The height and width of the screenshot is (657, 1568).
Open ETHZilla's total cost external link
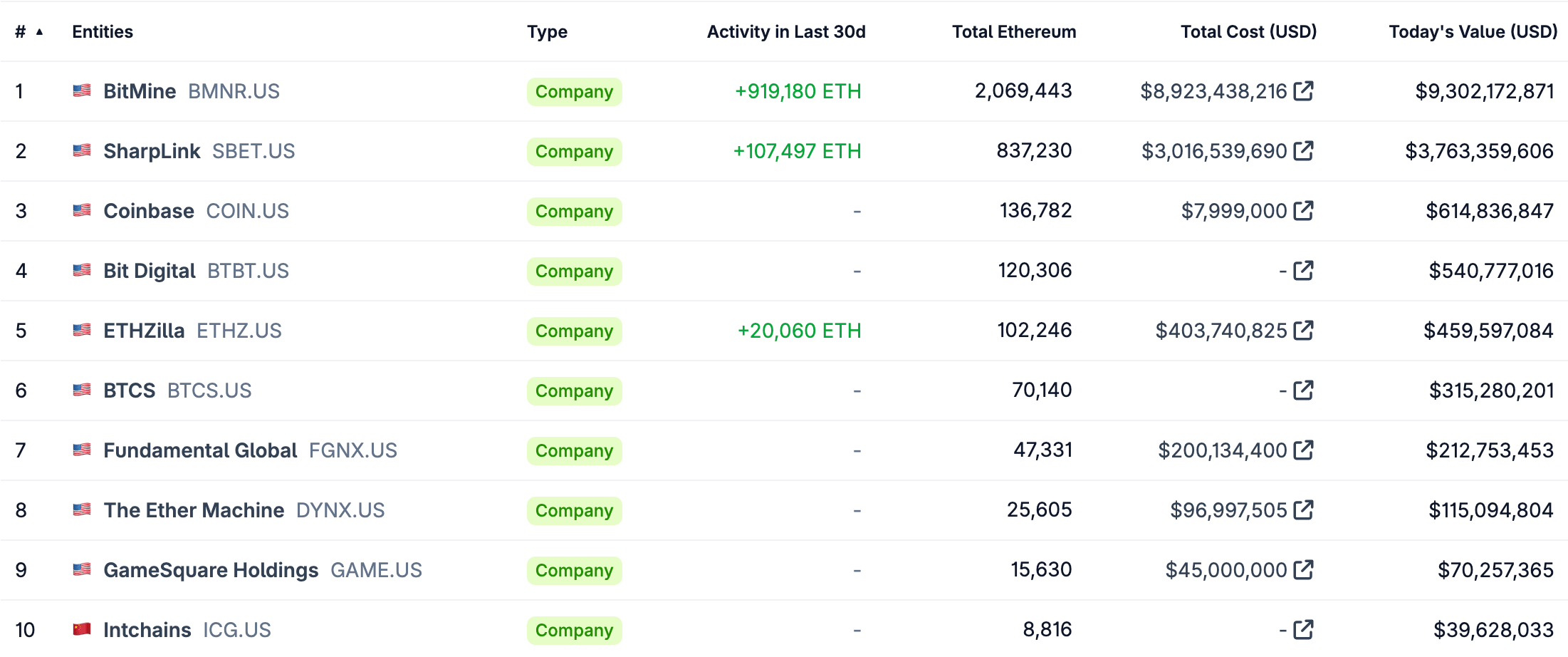1305,331
